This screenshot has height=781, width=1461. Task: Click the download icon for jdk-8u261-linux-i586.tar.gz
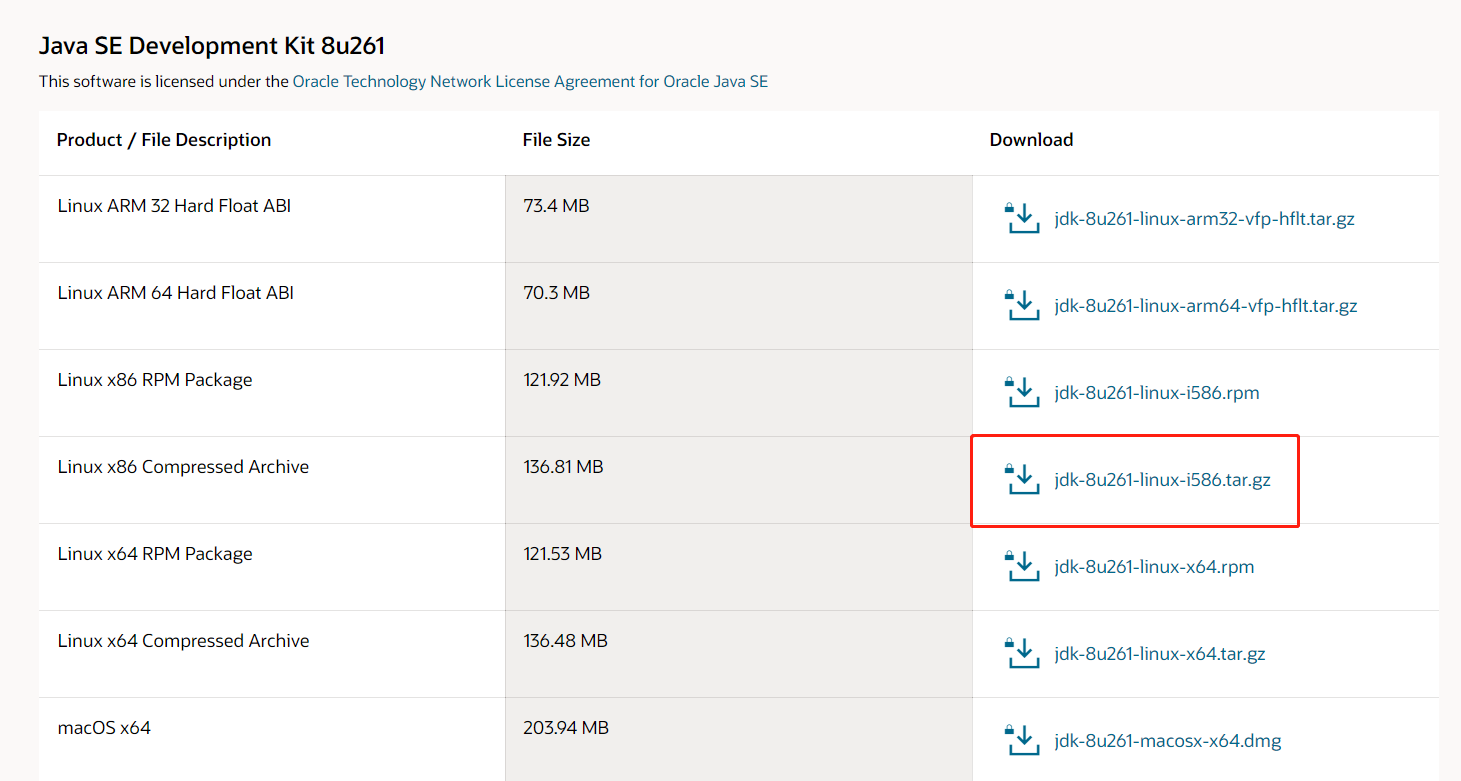coord(1022,480)
